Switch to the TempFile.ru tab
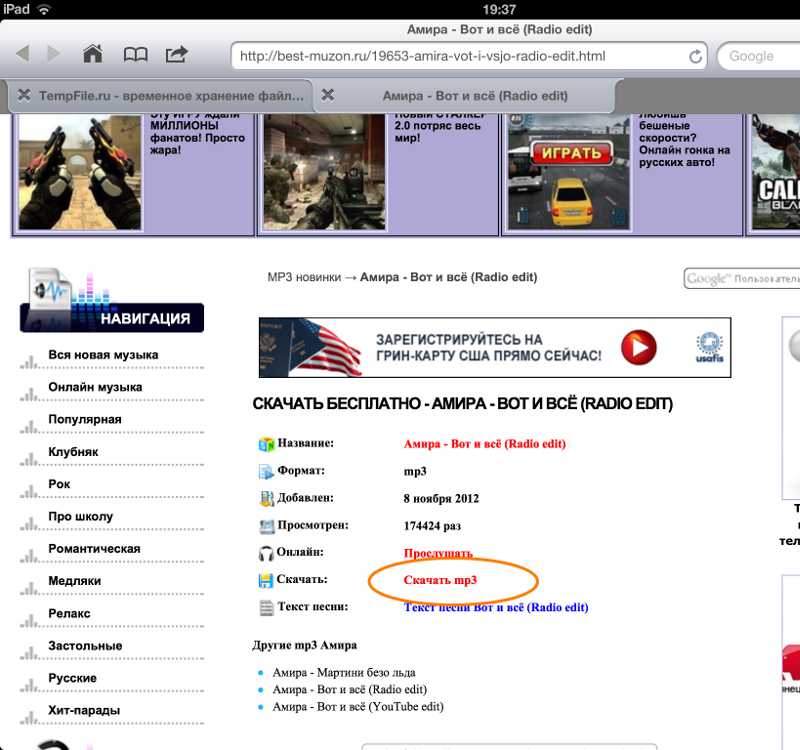800x750 pixels. [170, 96]
